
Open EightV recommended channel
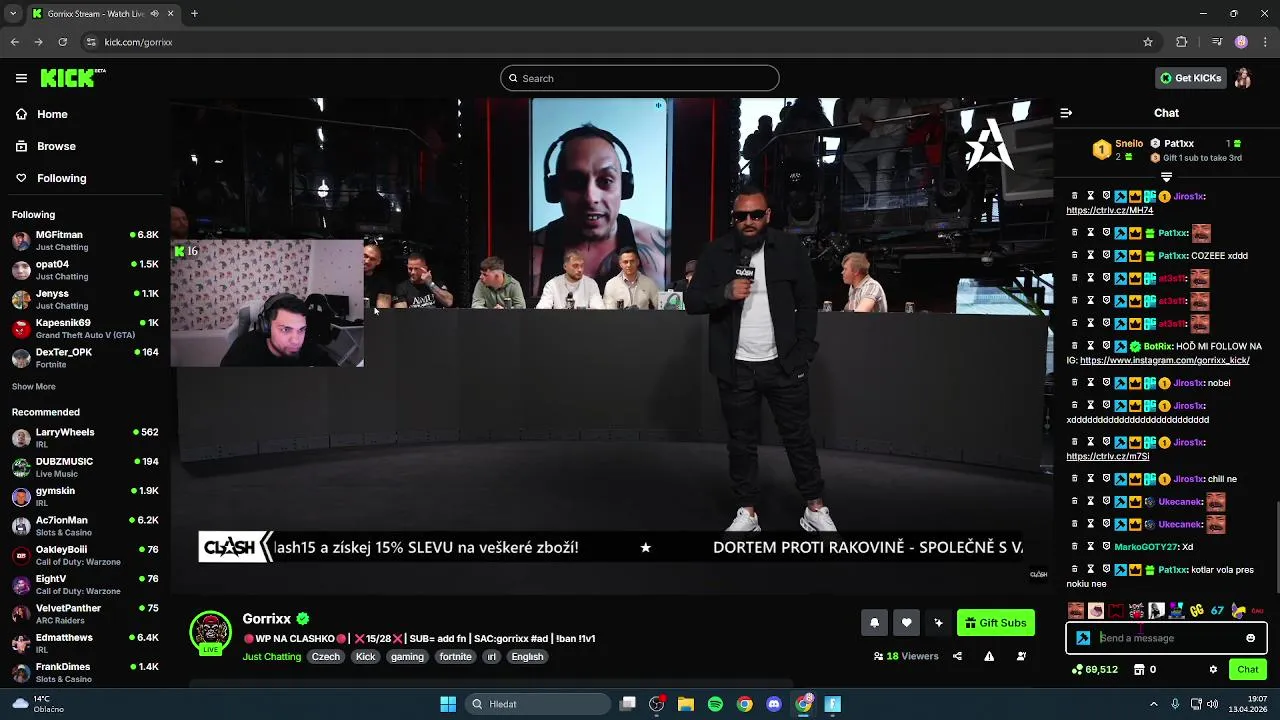coord(85,584)
